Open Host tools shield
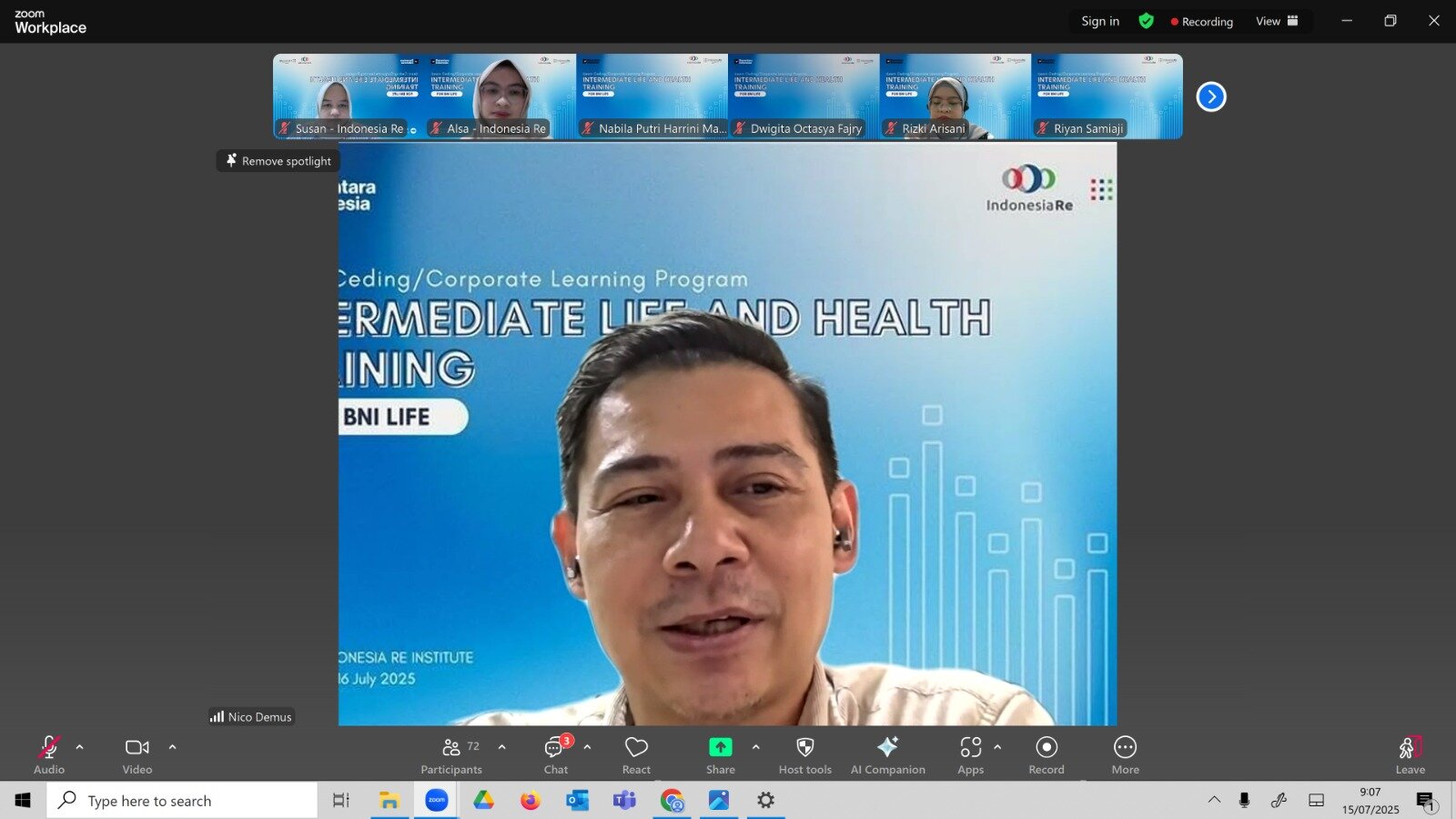Image resolution: width=1456 pixels, height=819 pixels. [805, 754]
